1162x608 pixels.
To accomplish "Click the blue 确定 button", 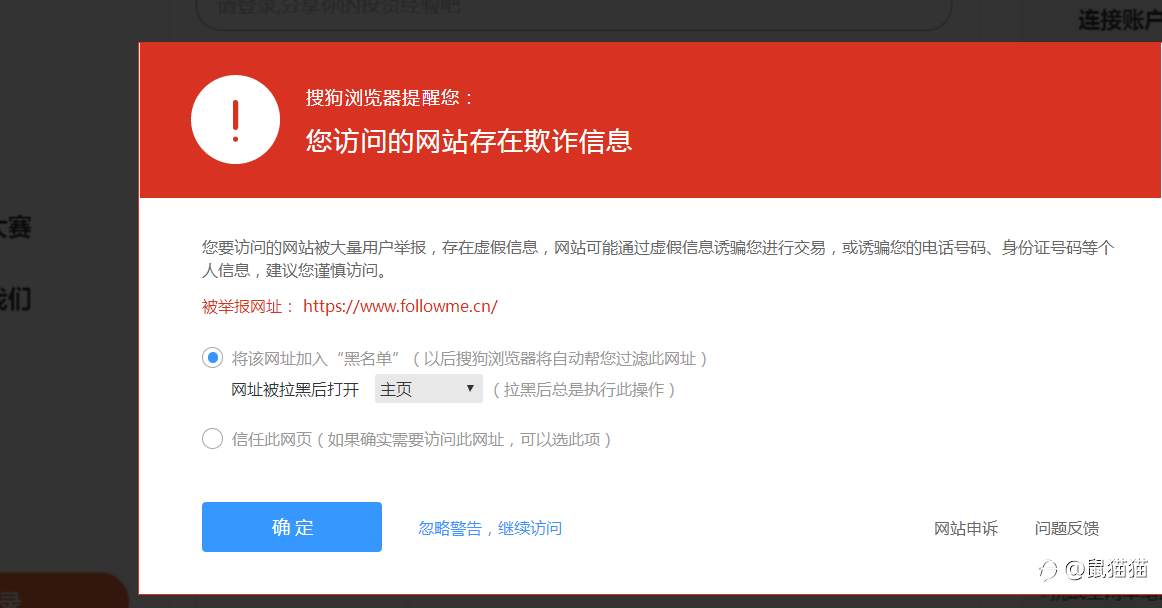I will coord(292,527).
